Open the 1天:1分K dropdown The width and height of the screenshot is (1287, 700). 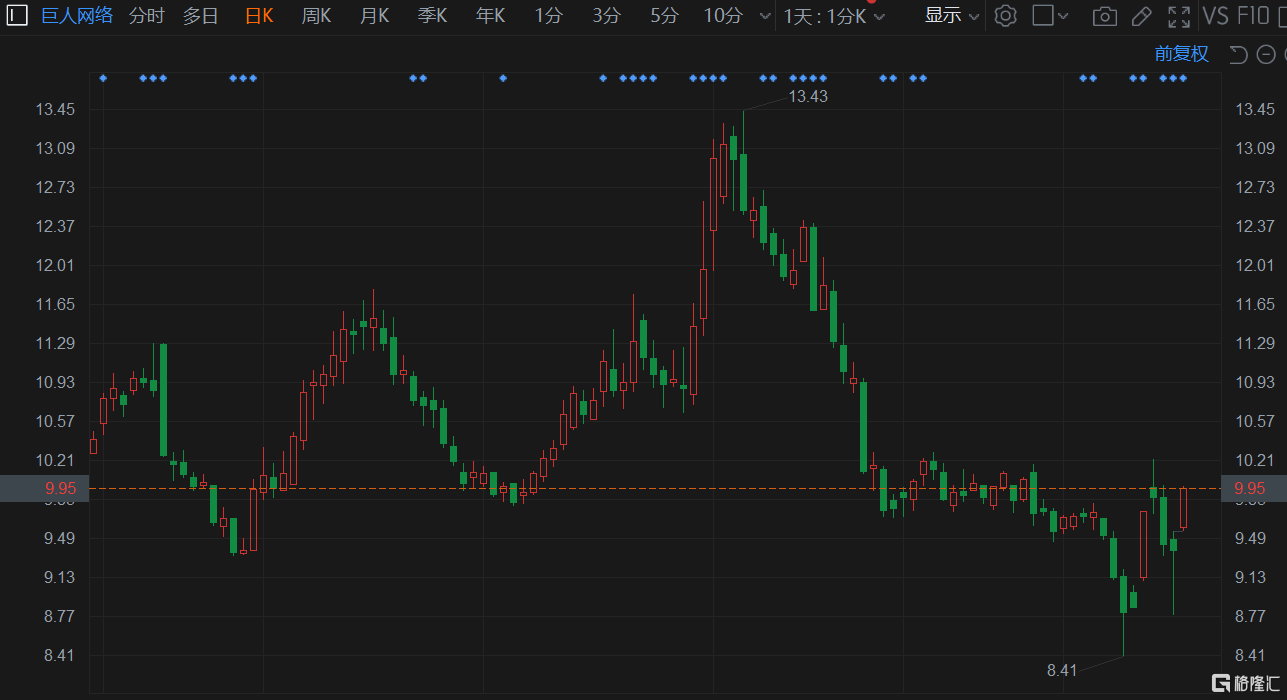pyautogui.click(x=834, y=16)
